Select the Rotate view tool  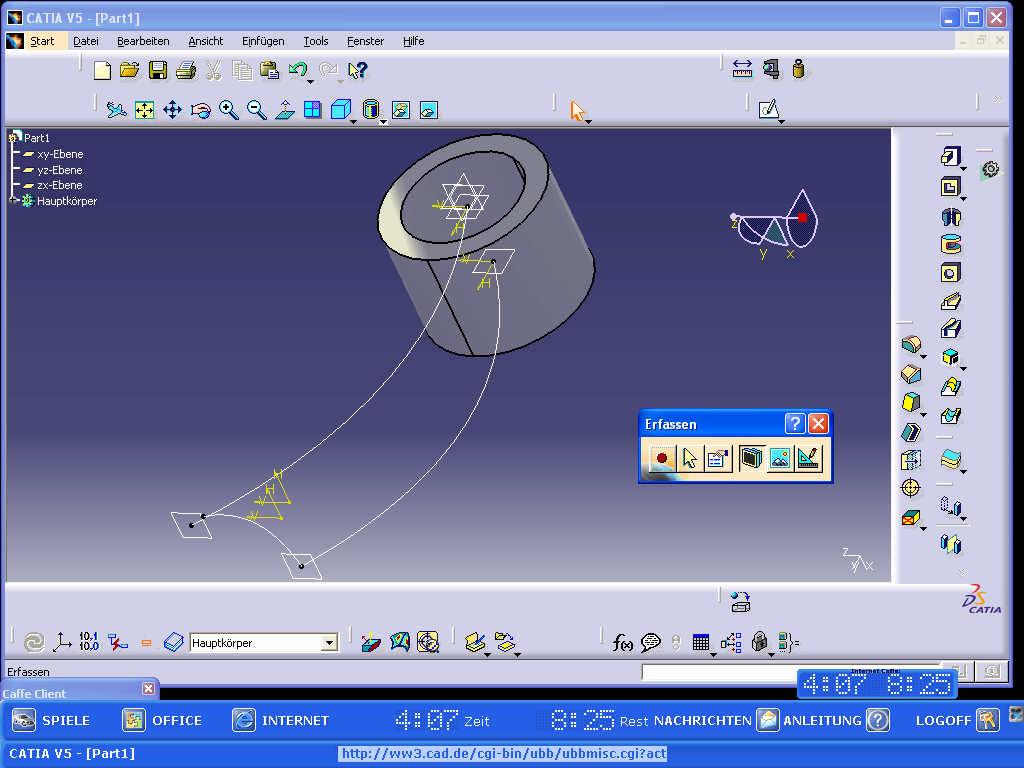click(x=200, y=110)
